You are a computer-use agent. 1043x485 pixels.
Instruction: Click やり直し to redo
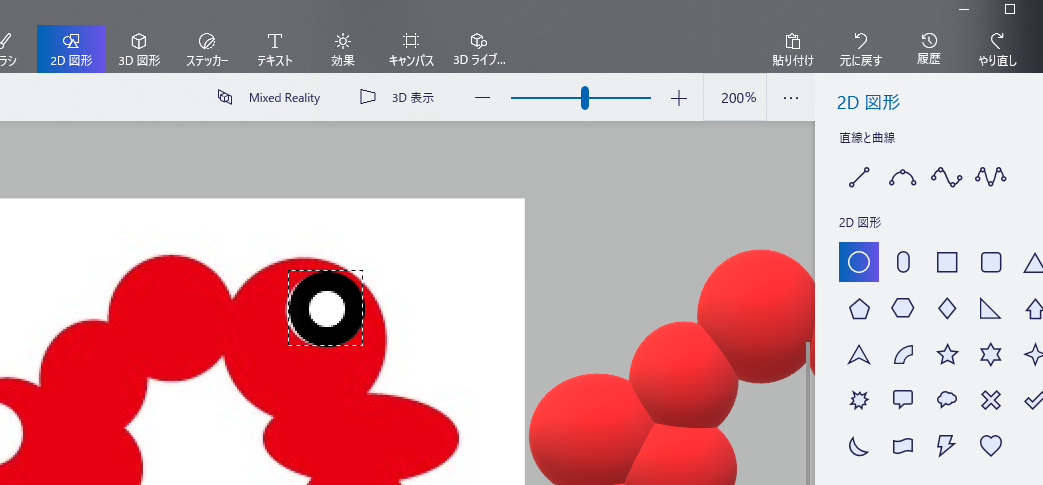tap(996, 49)
